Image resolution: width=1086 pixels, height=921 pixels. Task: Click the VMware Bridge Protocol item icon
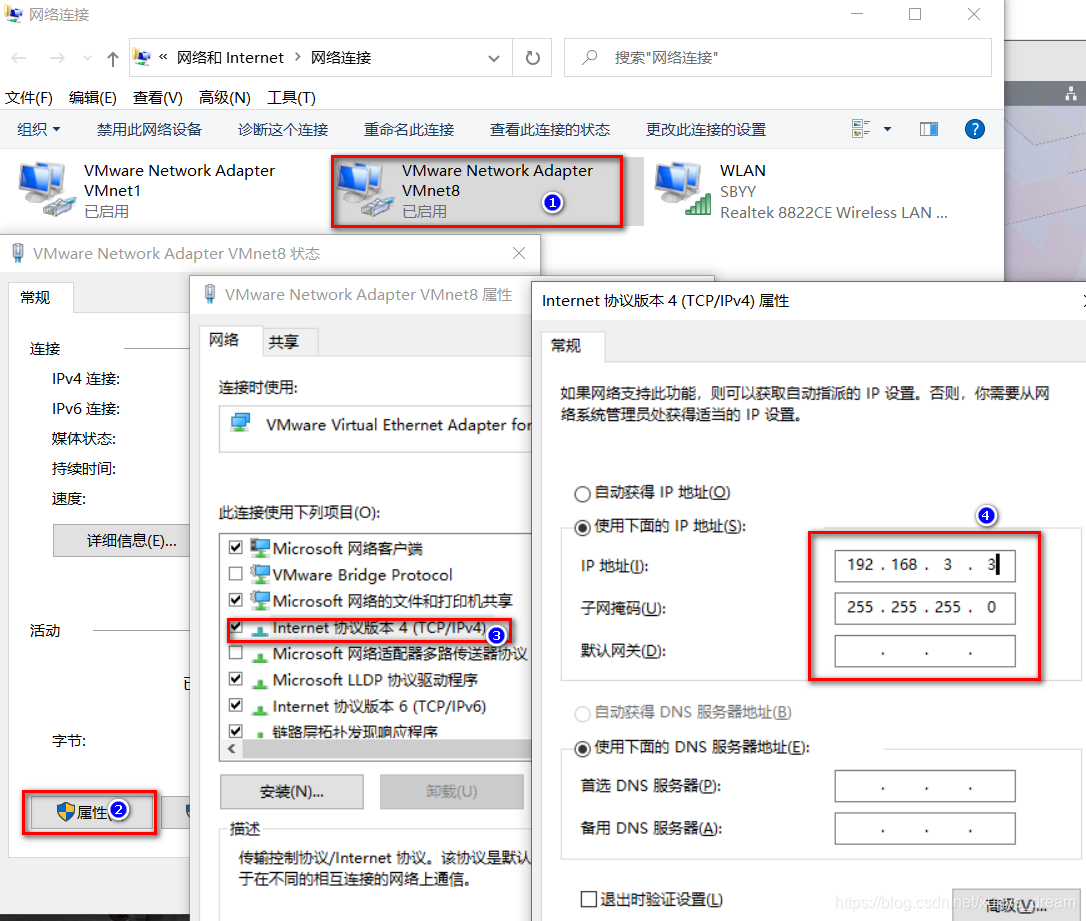coord(260,574)
